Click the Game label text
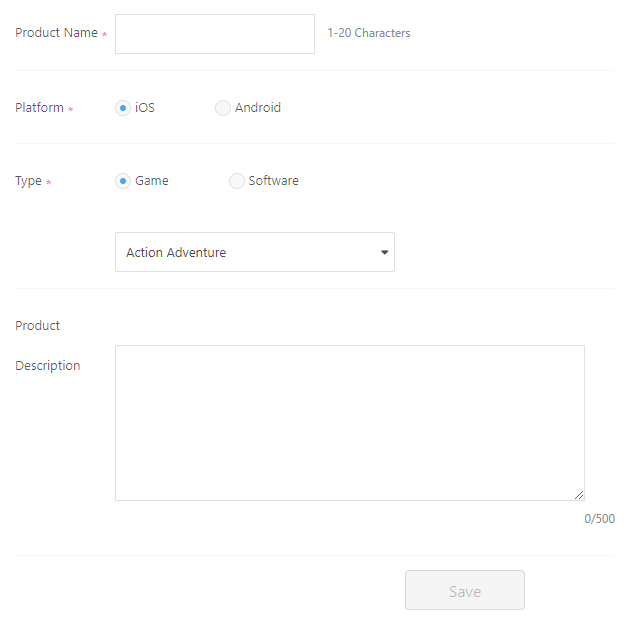Viewport: 626px width, 626px height. [x=152, y=181]
